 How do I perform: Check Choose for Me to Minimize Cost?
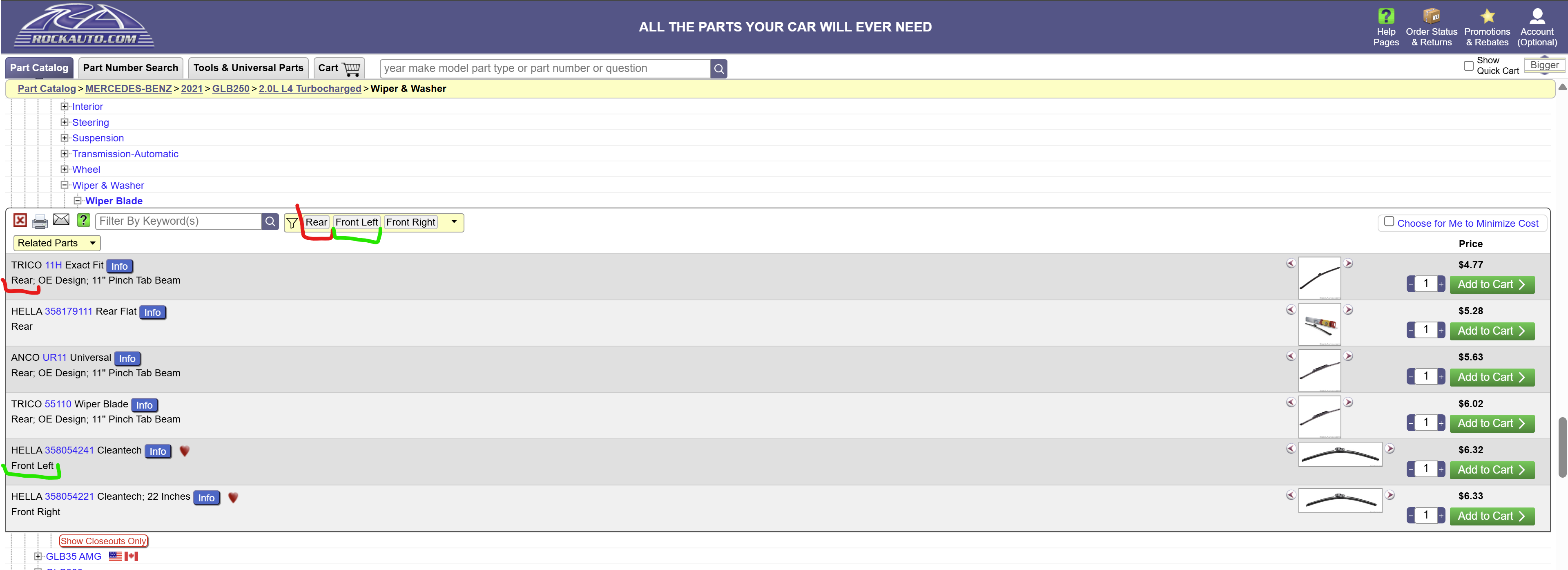pos(1388,221)
